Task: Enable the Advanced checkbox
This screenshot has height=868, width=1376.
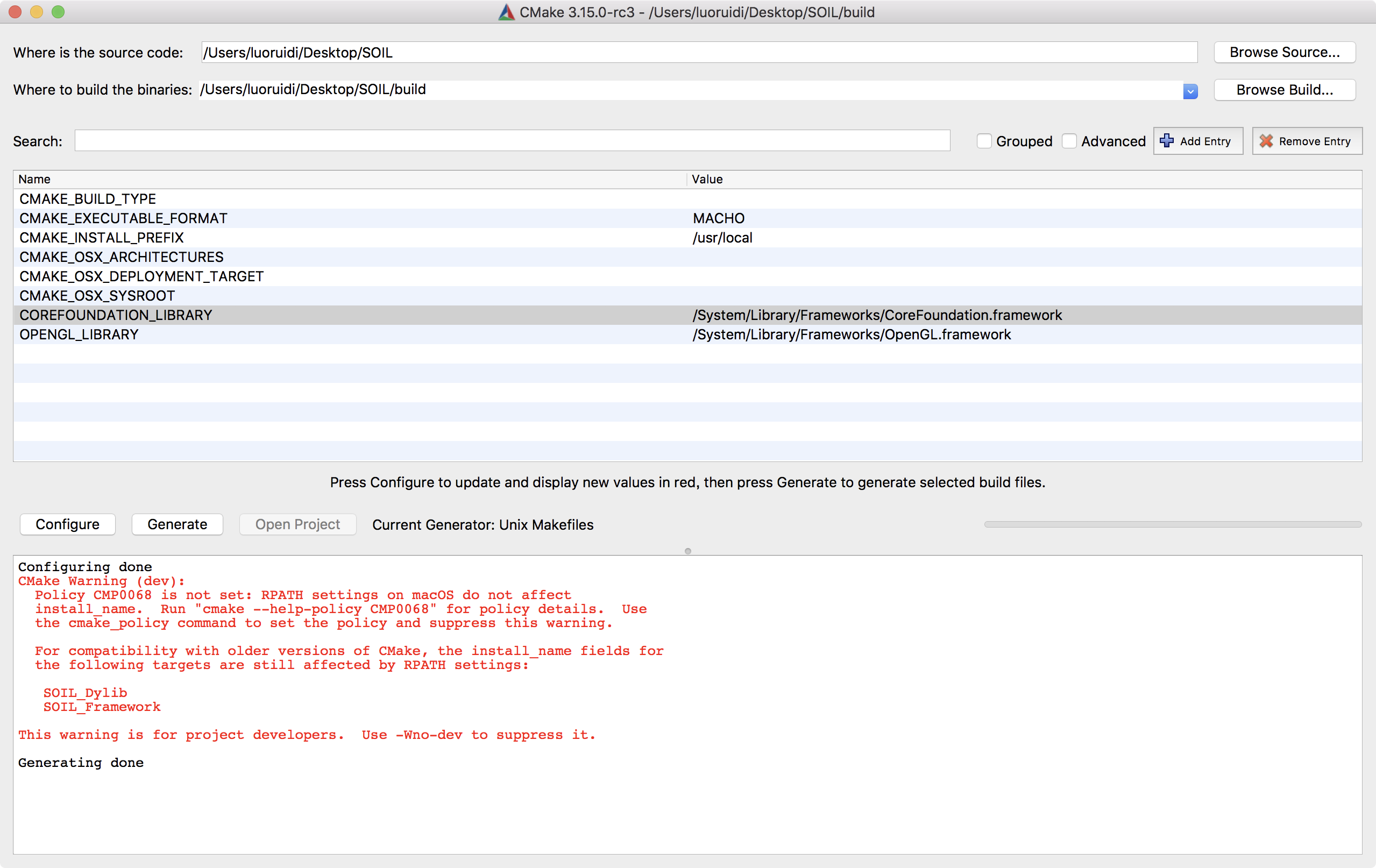Action: (x=1068, y=140)
